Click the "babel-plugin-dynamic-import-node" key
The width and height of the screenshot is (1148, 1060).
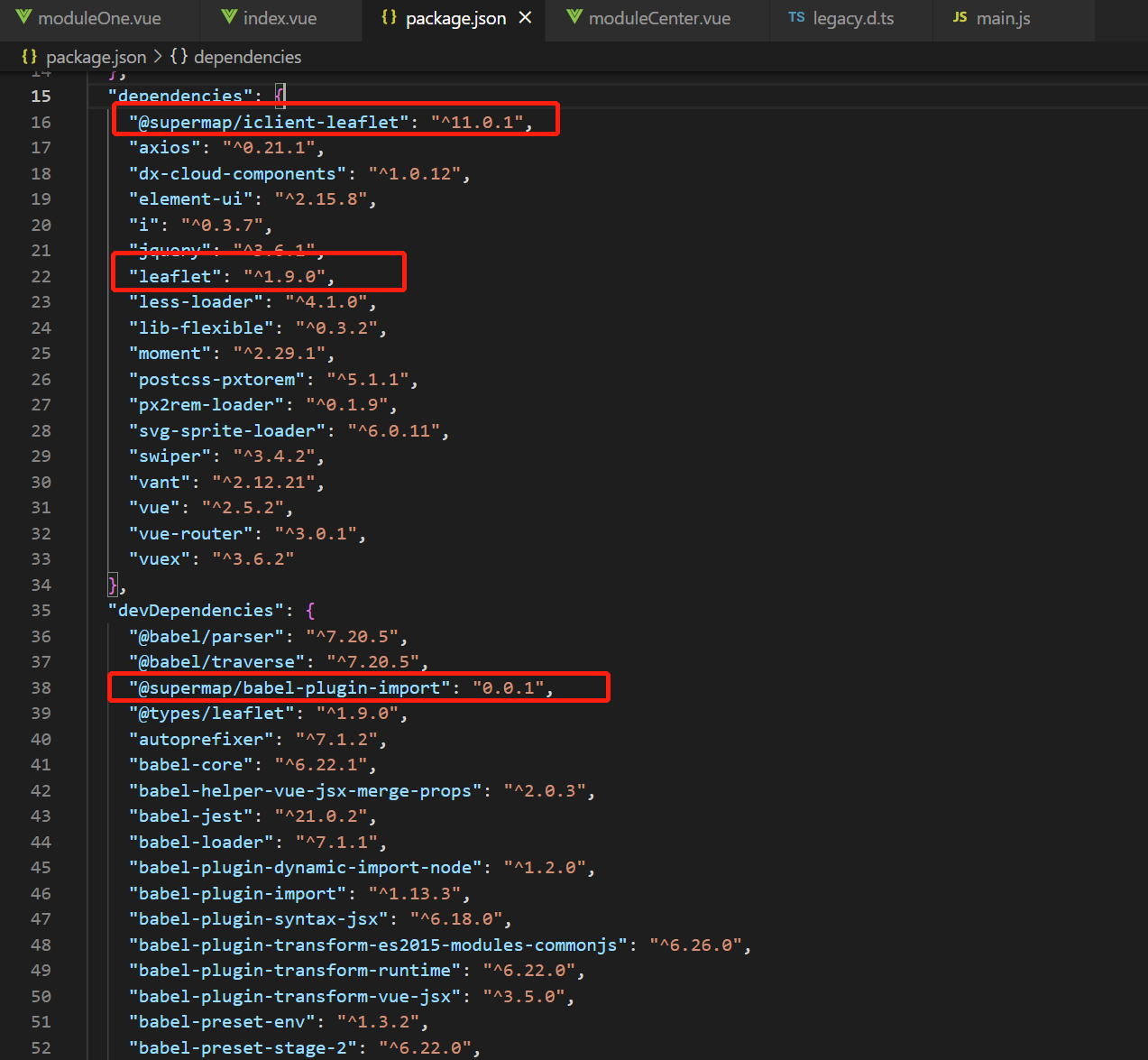coord(305,868)
